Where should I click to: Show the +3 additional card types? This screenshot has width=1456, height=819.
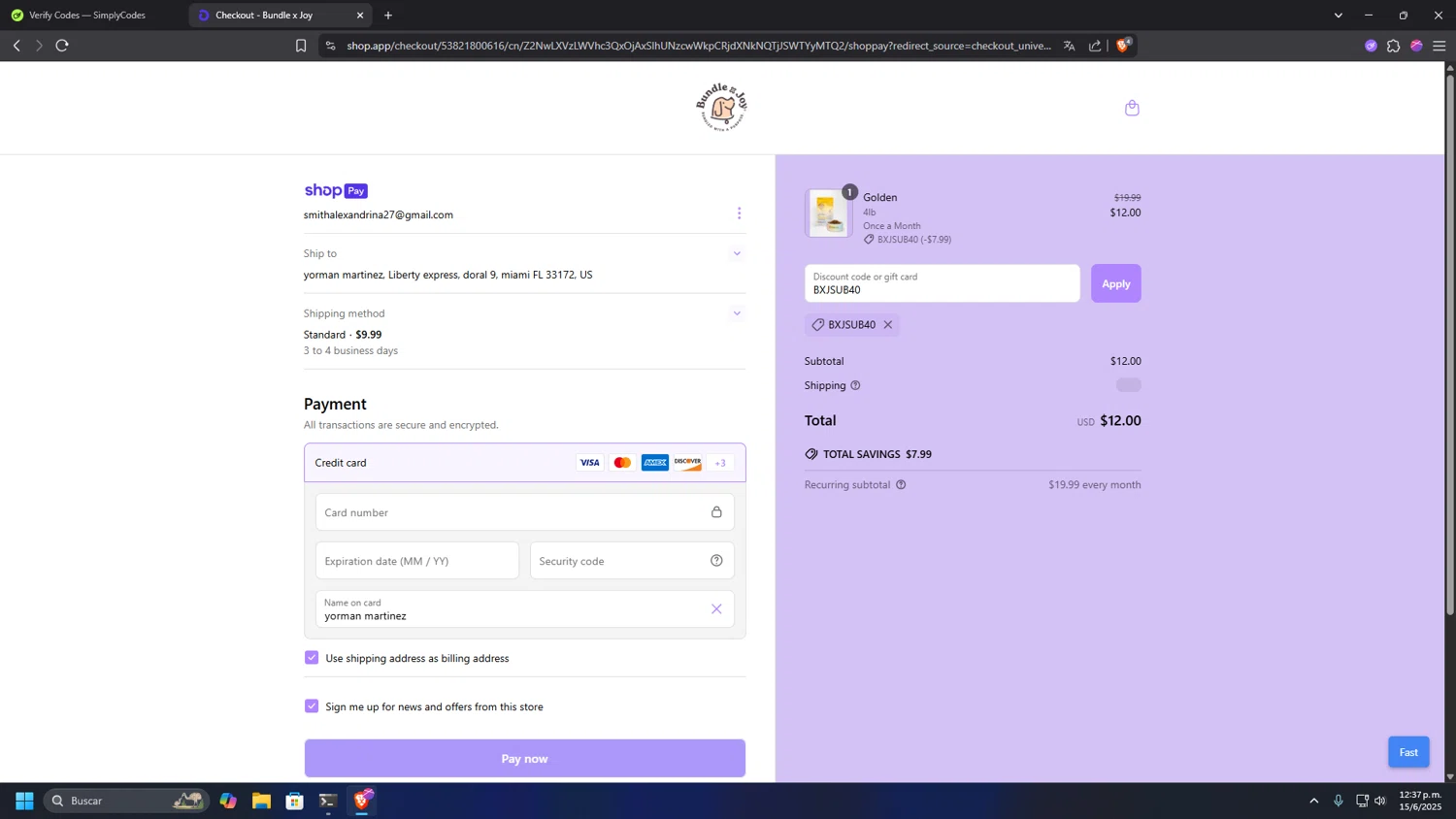tap(720, 463)
